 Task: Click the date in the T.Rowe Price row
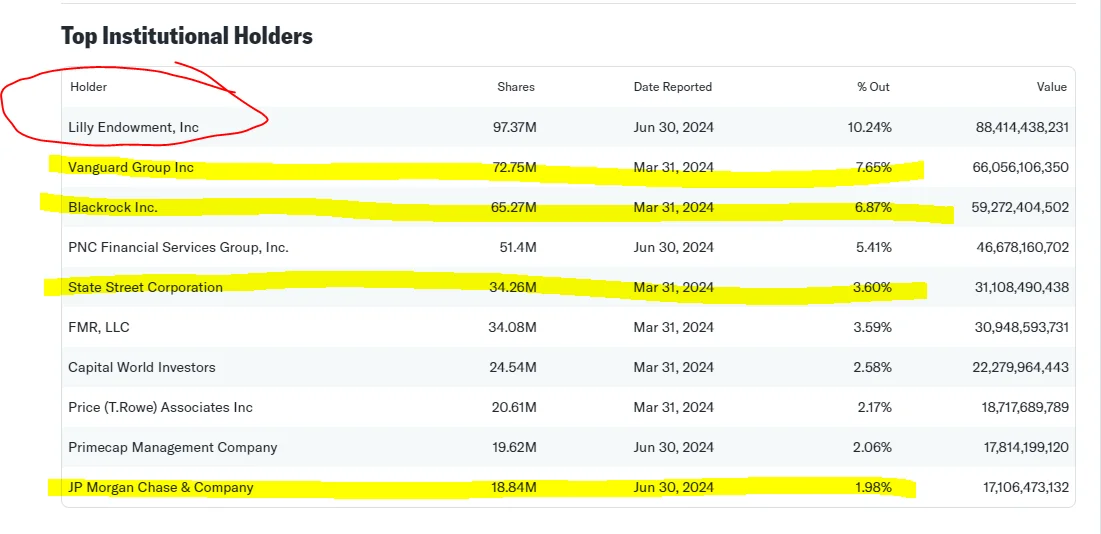click(x=674, y=408)
